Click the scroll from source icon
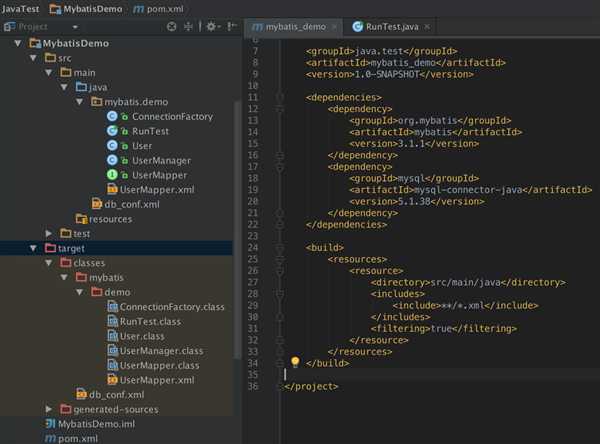The height and width of the screenshot is (444, 600). (171, 26)
